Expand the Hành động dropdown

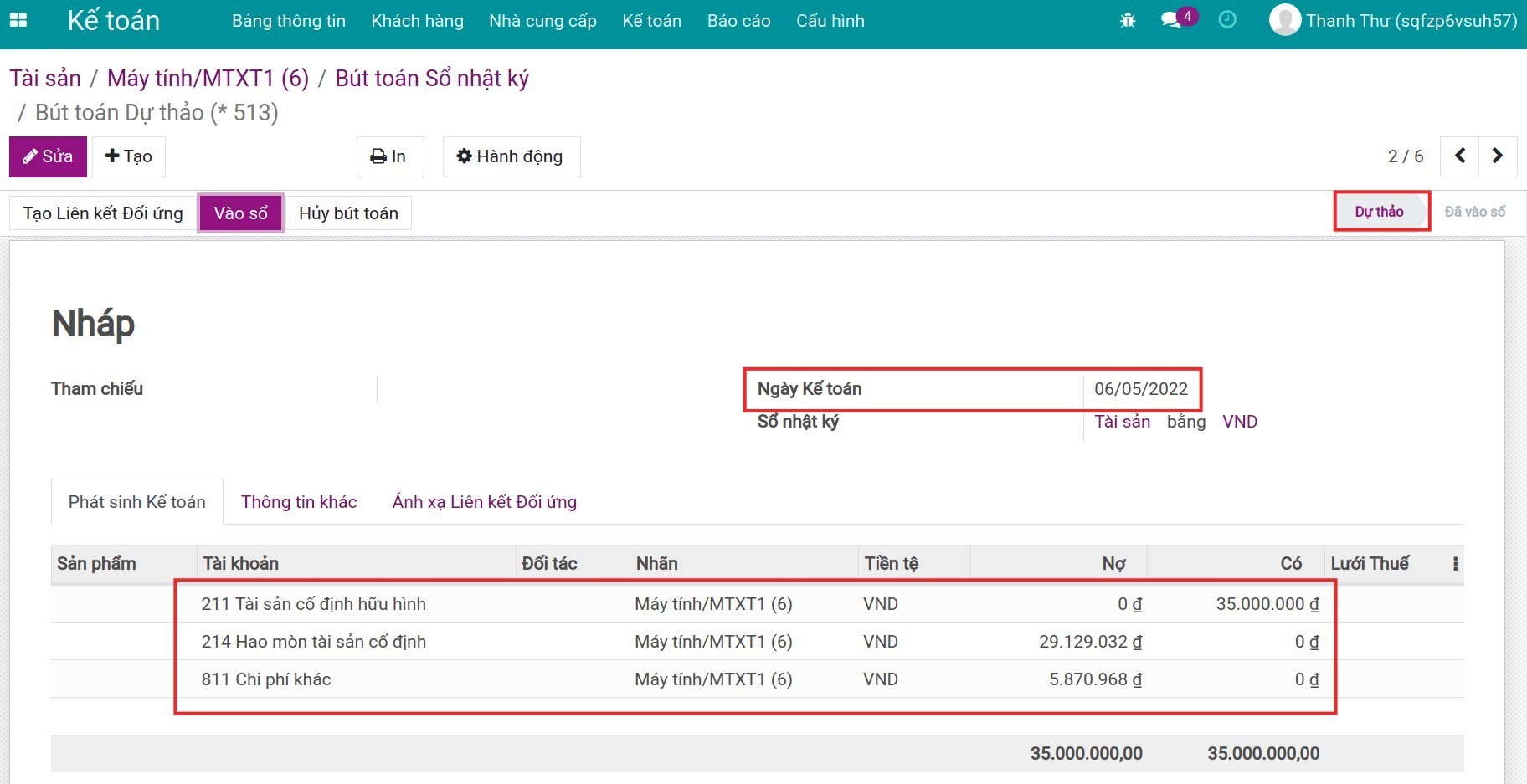tap(511, 156)
